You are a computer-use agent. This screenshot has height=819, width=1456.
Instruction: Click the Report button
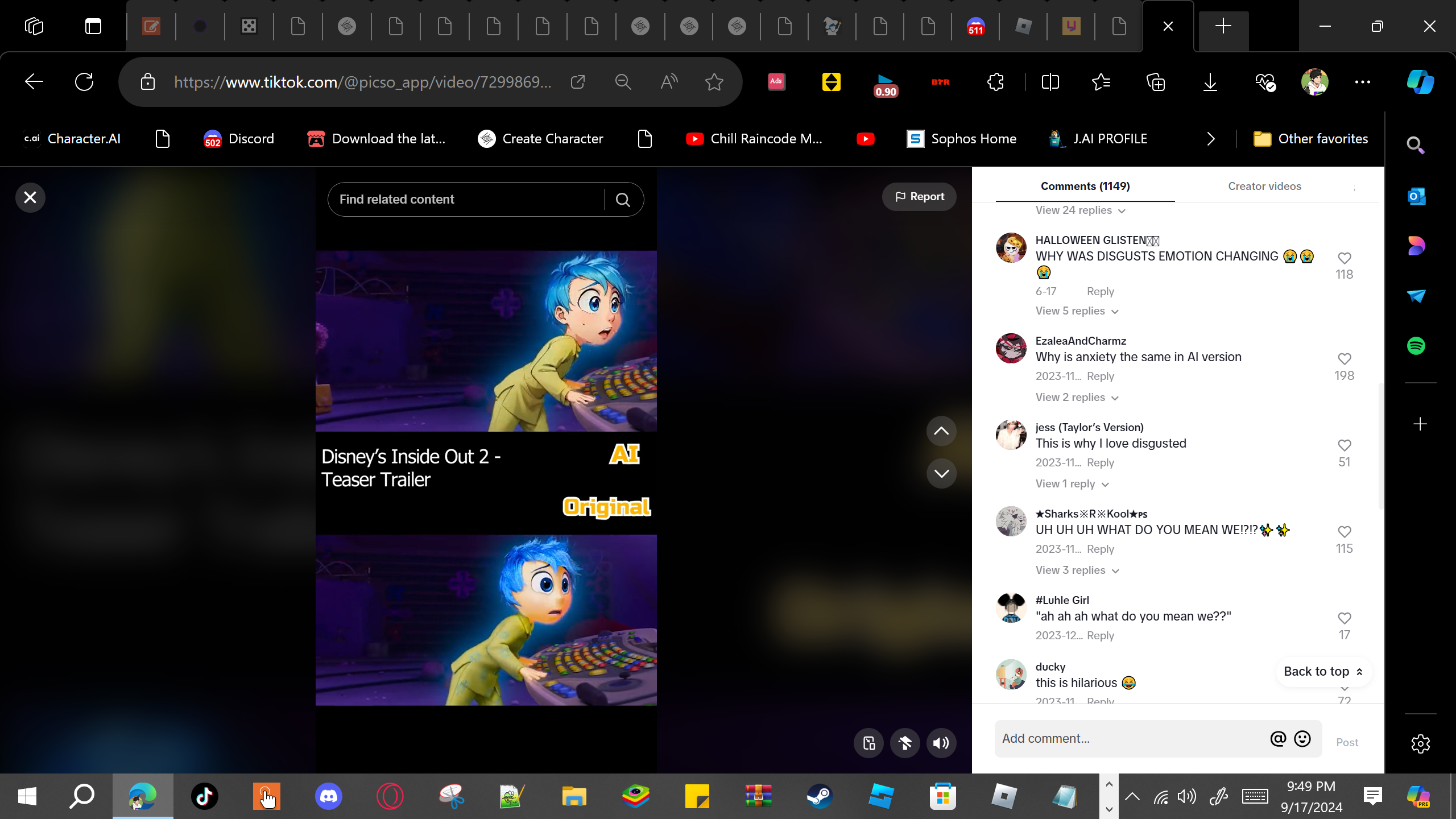click(919, 197)
